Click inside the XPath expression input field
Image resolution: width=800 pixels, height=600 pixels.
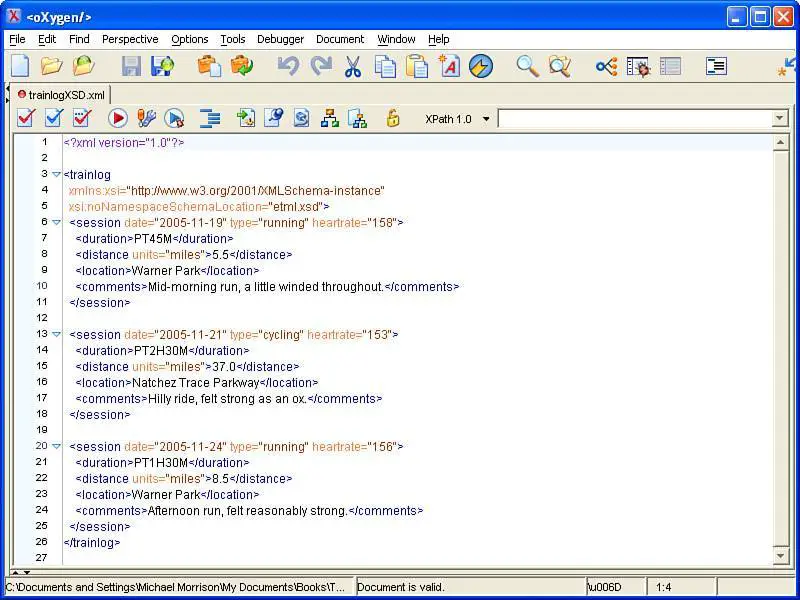[x=635, y=119]
